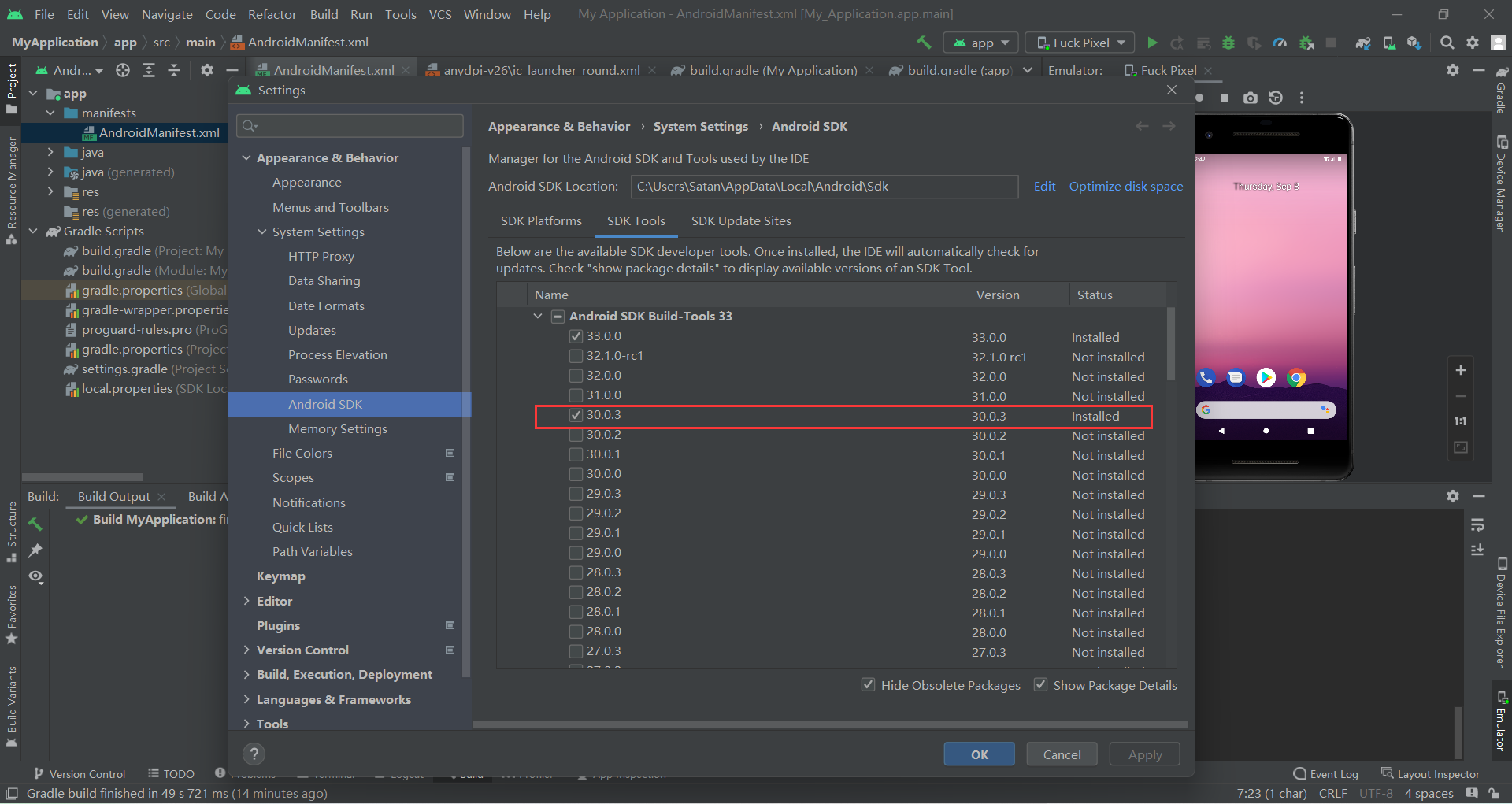Click the SDK tools list vertical scrollbar

point(1171,344)
